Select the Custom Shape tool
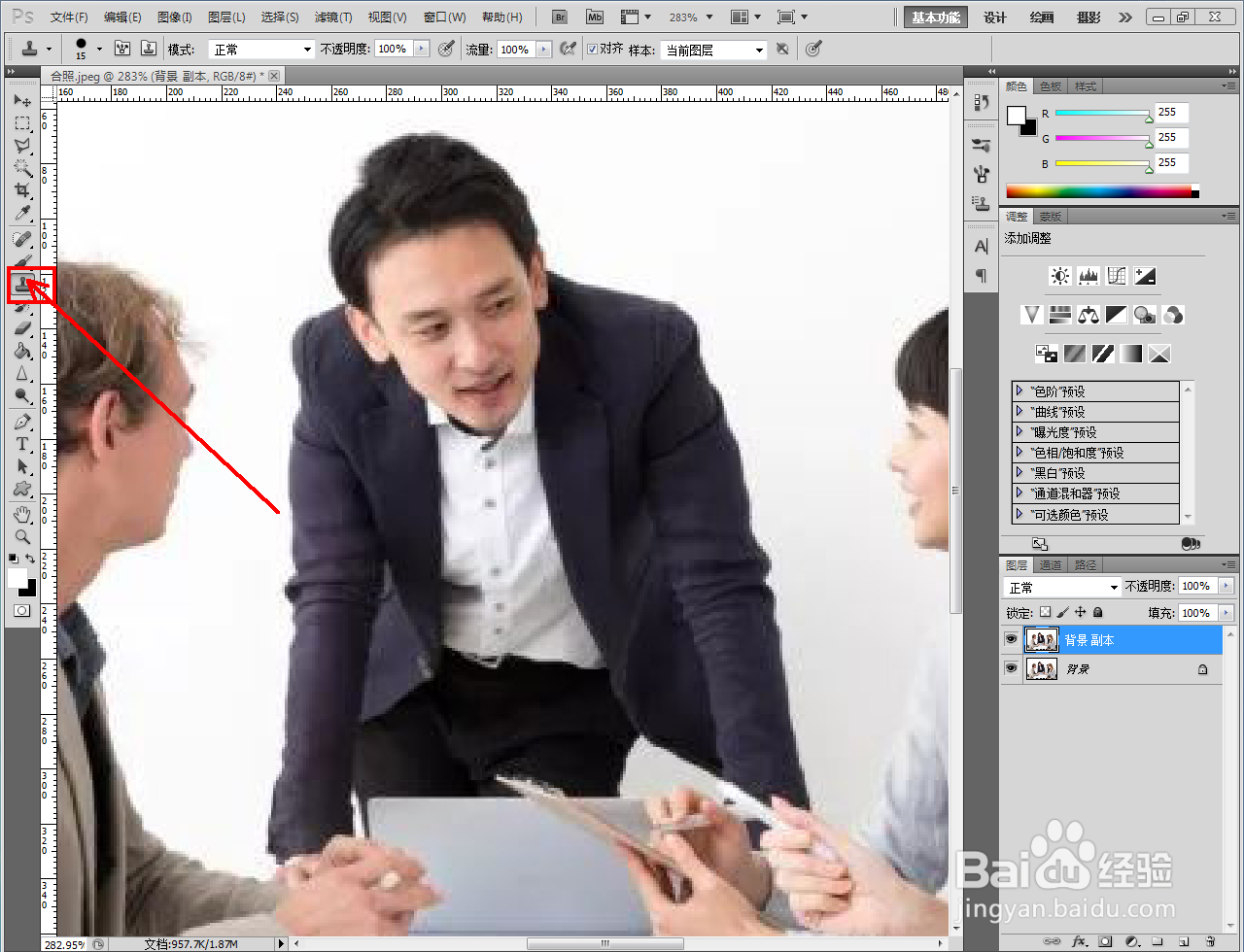The width and height of the screenshot is (1244, 952). [22, 489]
